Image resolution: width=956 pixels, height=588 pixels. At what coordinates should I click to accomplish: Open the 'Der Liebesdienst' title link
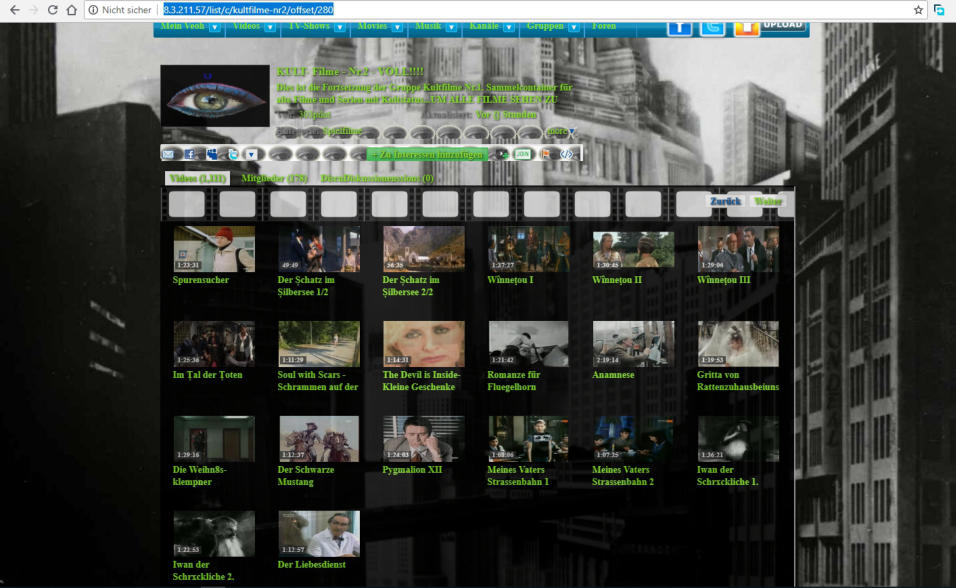click(312, 565)
